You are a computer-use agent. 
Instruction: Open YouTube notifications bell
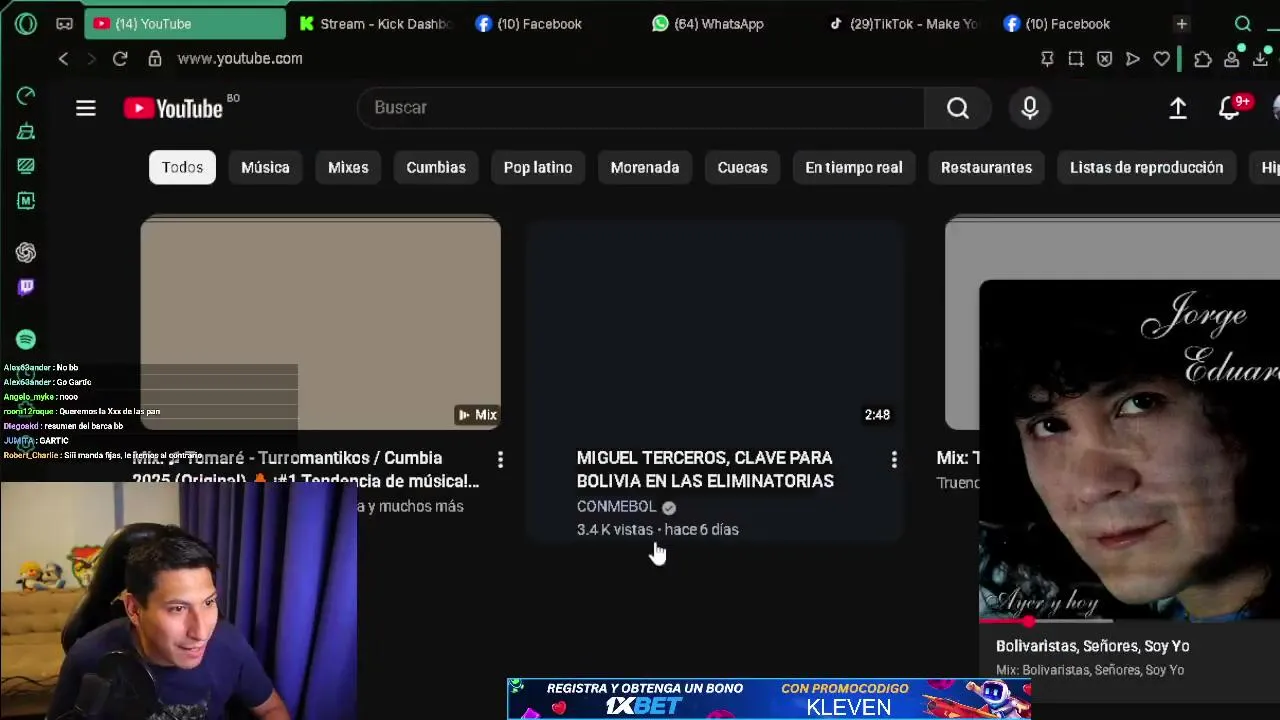(1229, 108)
